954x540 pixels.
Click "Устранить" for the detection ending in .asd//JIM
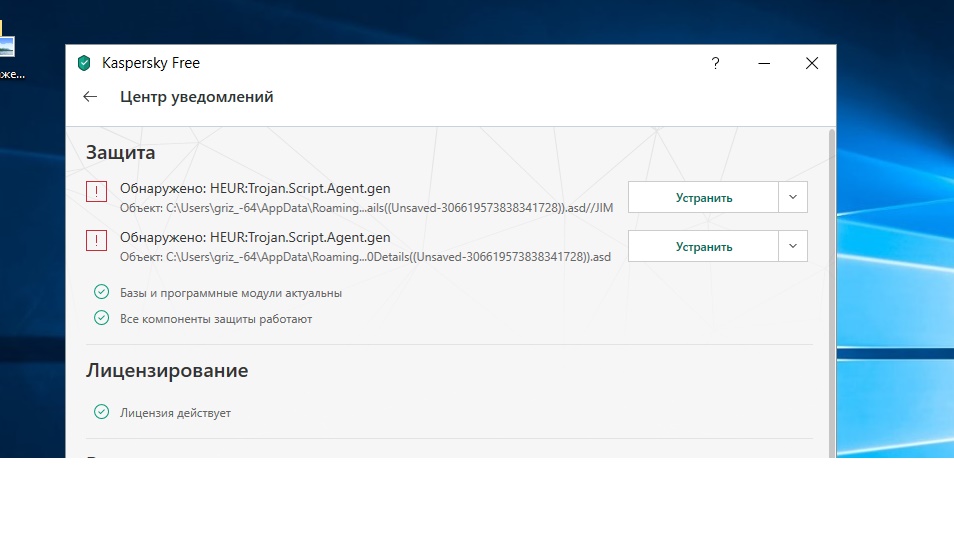point(703,197)
